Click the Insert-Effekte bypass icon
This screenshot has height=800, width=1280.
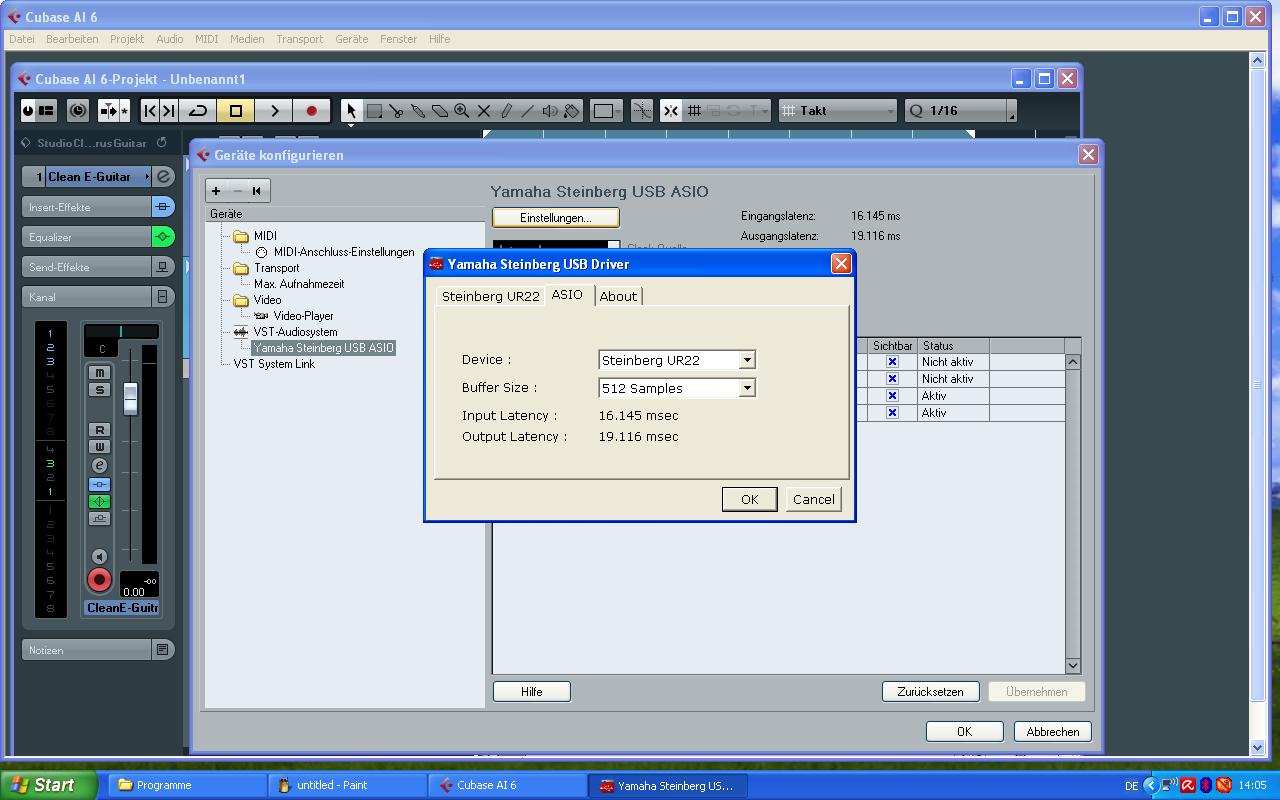163,207
